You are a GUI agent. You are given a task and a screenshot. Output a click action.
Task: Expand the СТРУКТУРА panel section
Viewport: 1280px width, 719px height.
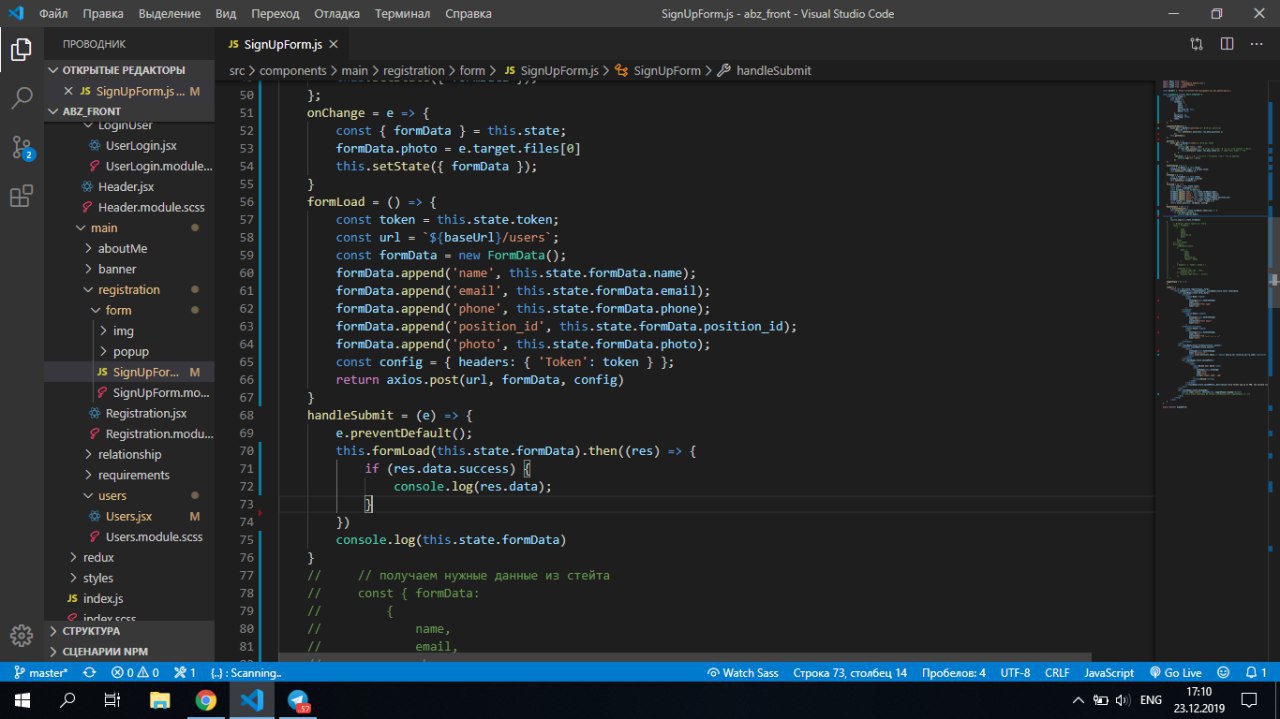(x=91, y=631)
